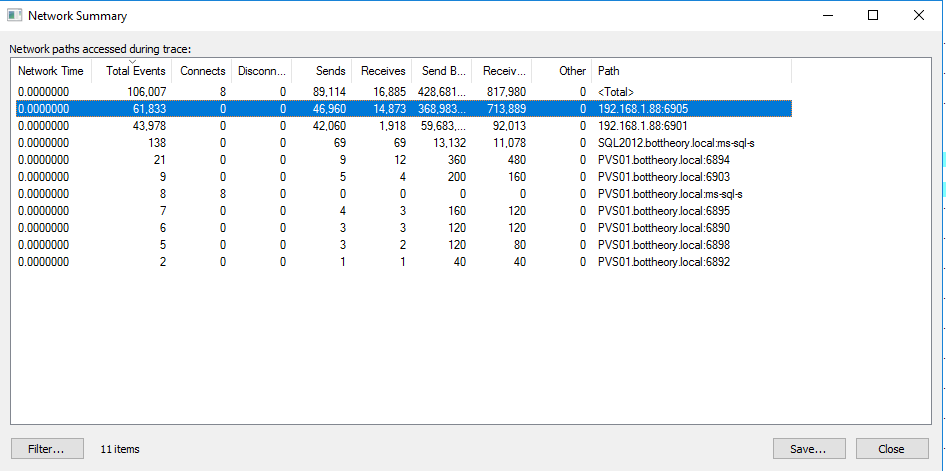Select the <Total> row

[615, 92]
